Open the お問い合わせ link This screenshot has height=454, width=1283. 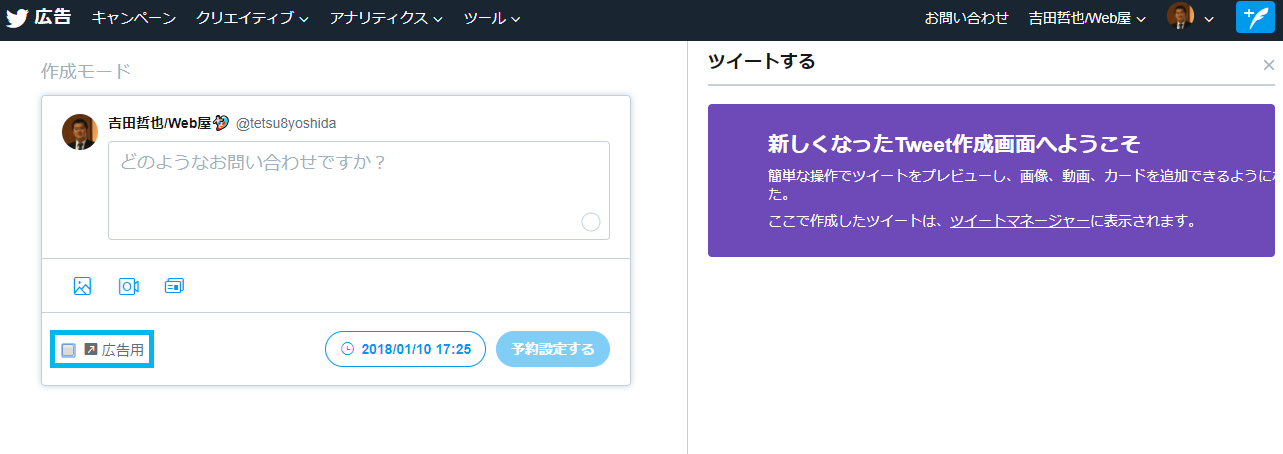(x=966, y=18)
